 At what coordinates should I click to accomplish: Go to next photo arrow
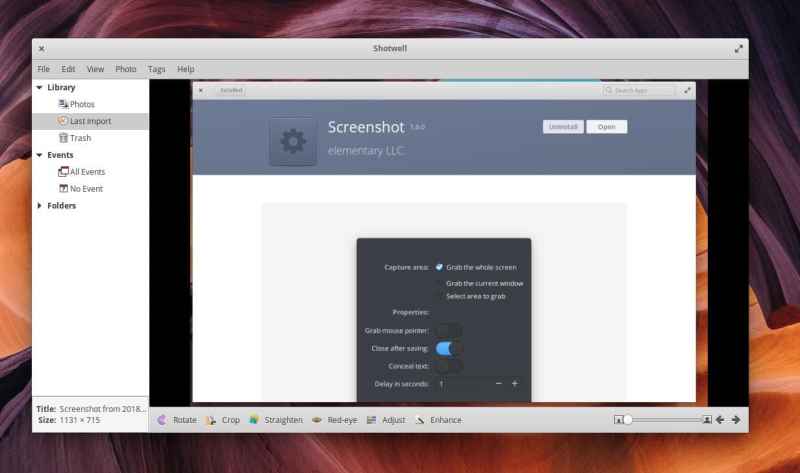736,420
